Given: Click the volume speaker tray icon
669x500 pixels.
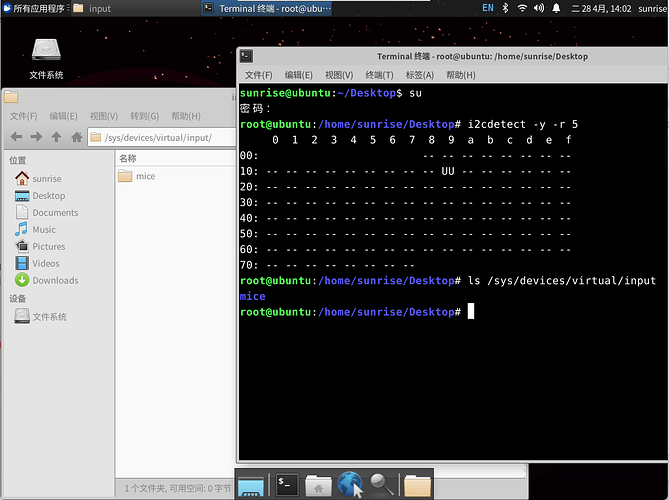Looking at the screenshot, I should tap(539, 8).
